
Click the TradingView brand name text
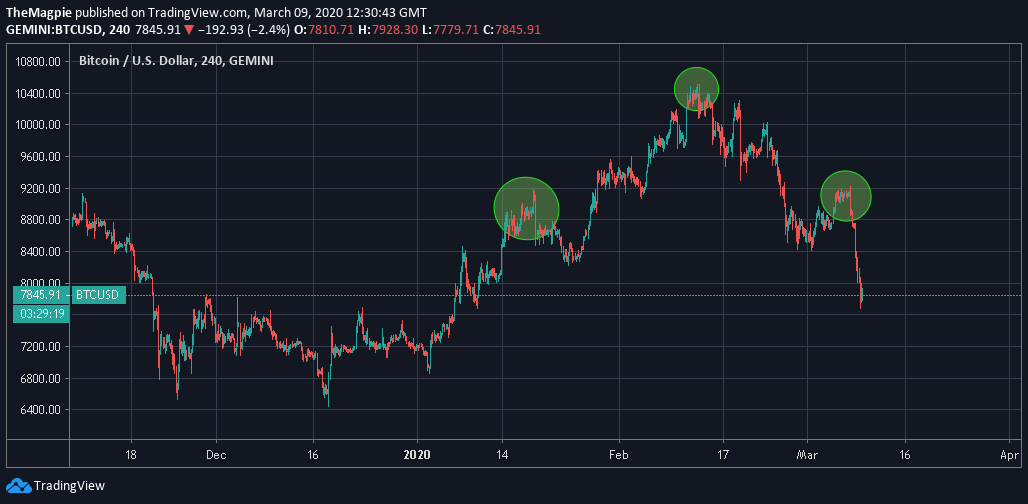pos(69,486)
